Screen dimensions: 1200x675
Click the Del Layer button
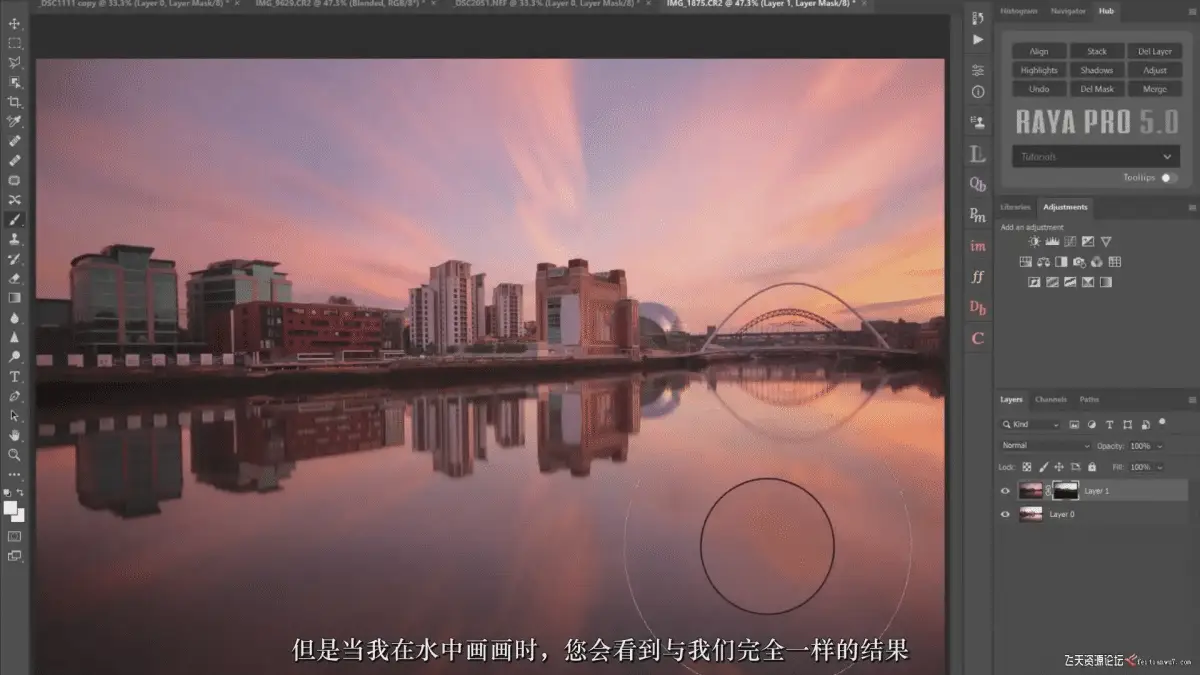pyautogui.click(x=1155, y=51)
